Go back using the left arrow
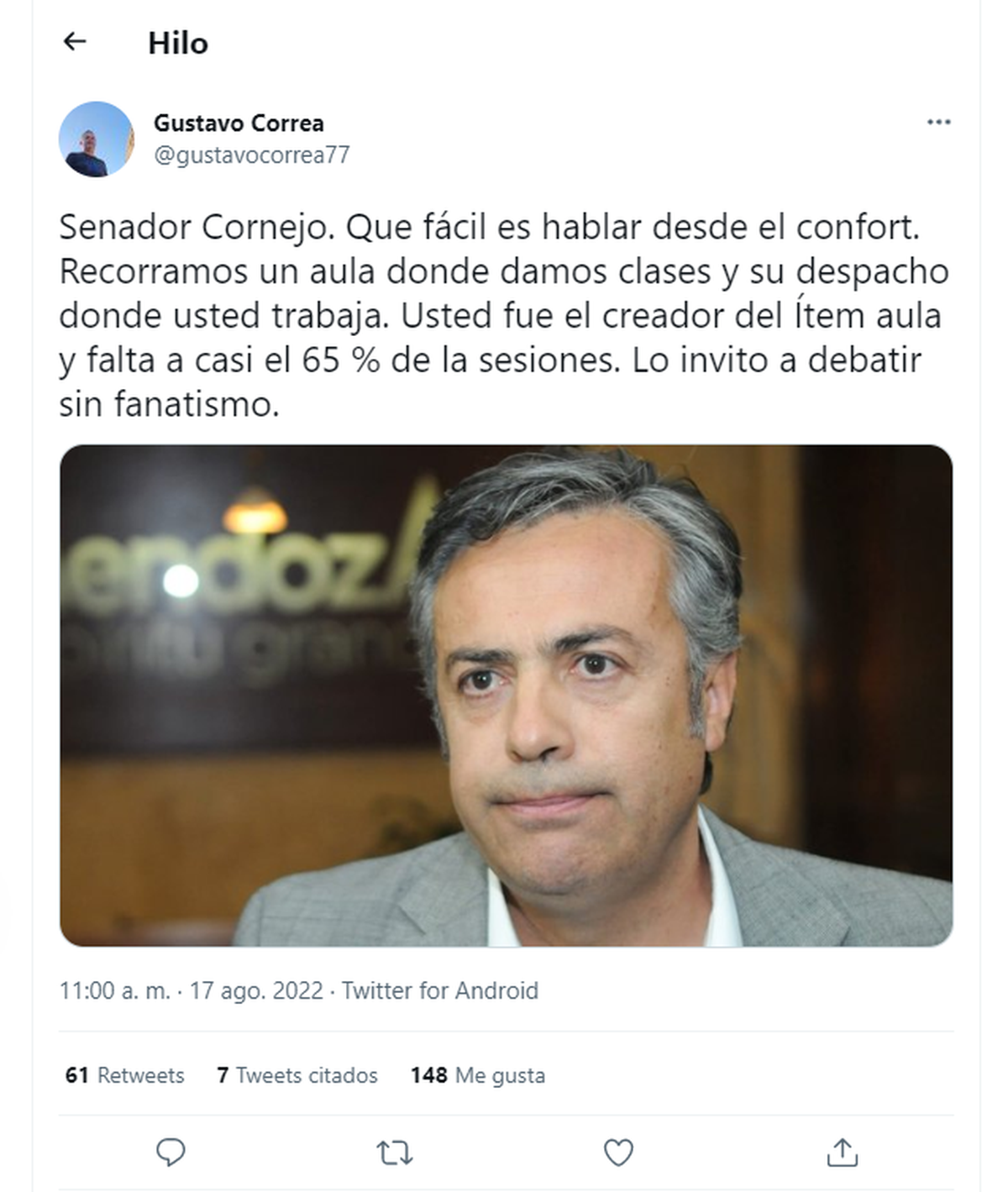 coord(75,41)
